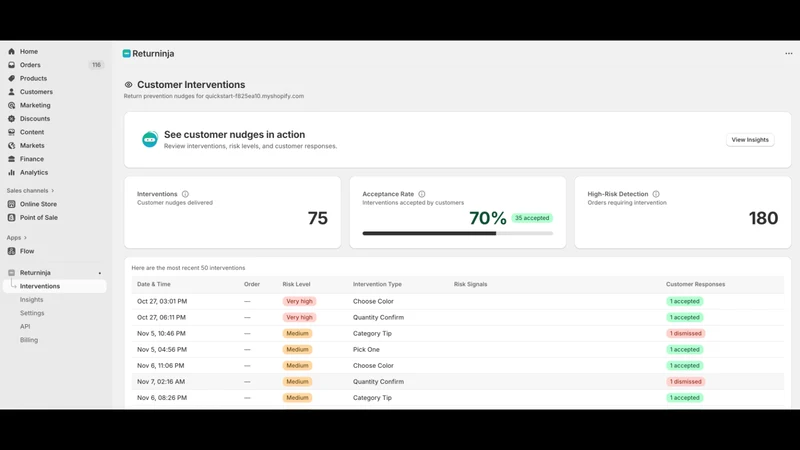Screen dimensions: 800x450
Task: Click Very high badge on Oct 27, 03:01 PM
Action: [x=299, y=301]
